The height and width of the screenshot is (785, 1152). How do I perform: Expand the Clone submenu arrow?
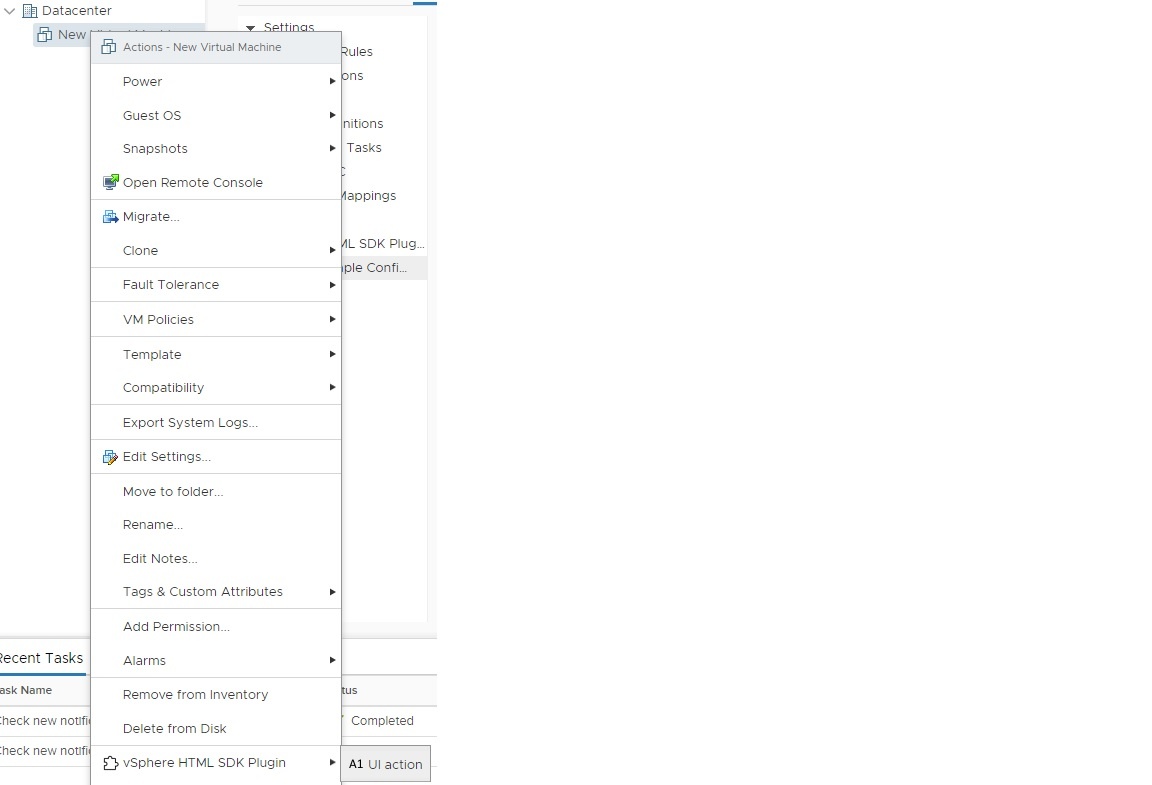(332, 251)
